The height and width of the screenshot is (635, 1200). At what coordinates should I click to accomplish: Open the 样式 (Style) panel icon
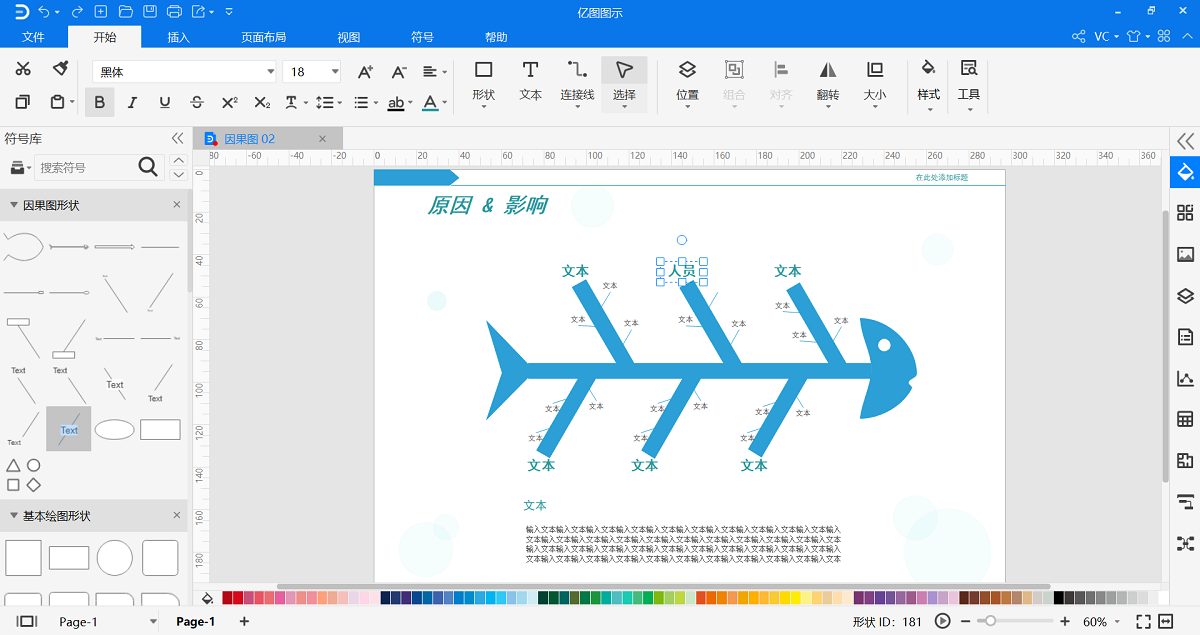[928, 80]
